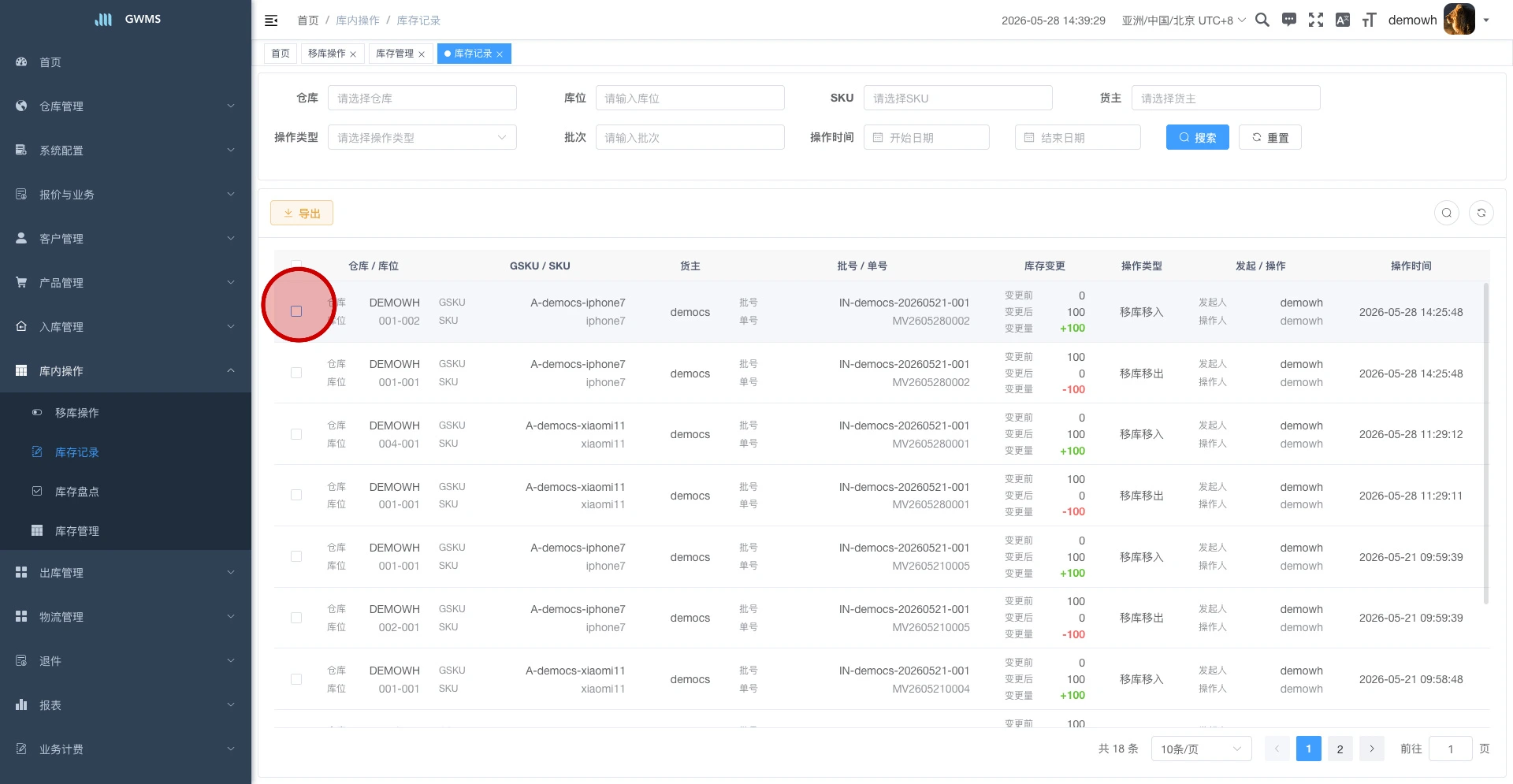
Task: Open the user menu caret beside avatar
Action: click(x=1486, y=20)
